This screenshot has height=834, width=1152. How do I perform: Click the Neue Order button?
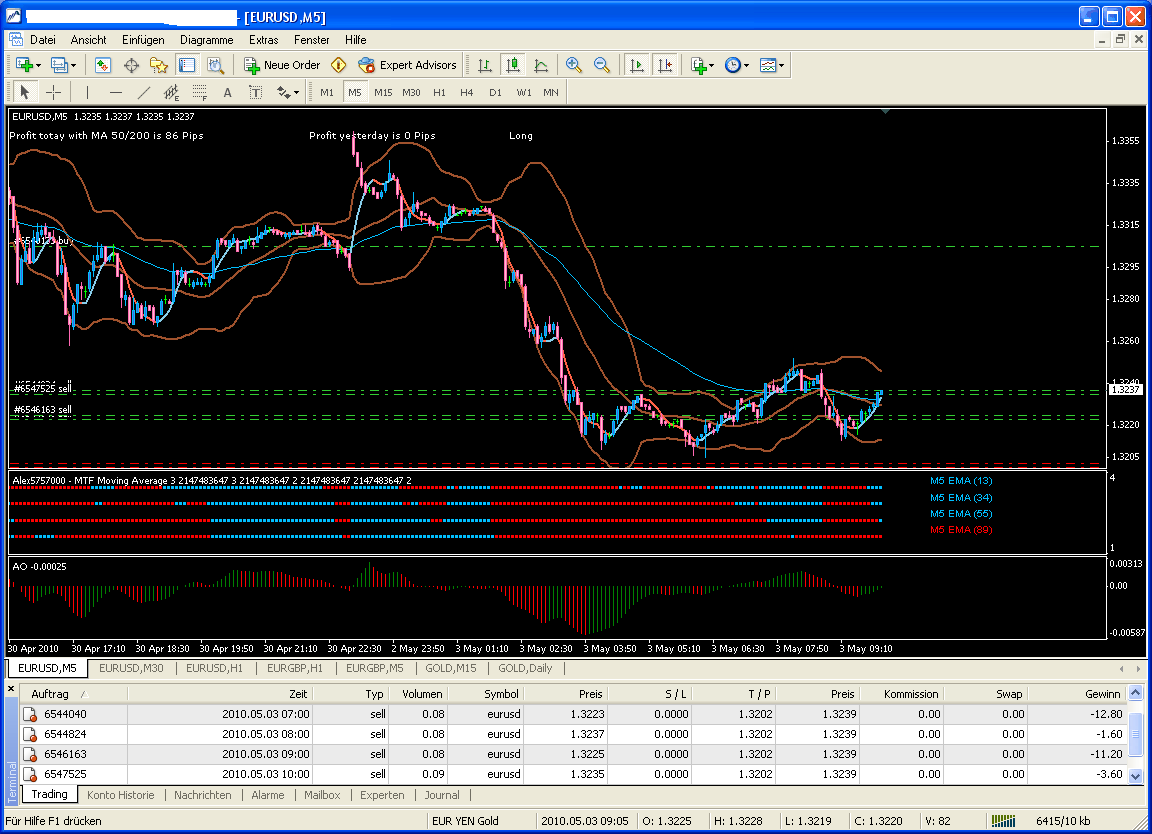click(283, 65)
